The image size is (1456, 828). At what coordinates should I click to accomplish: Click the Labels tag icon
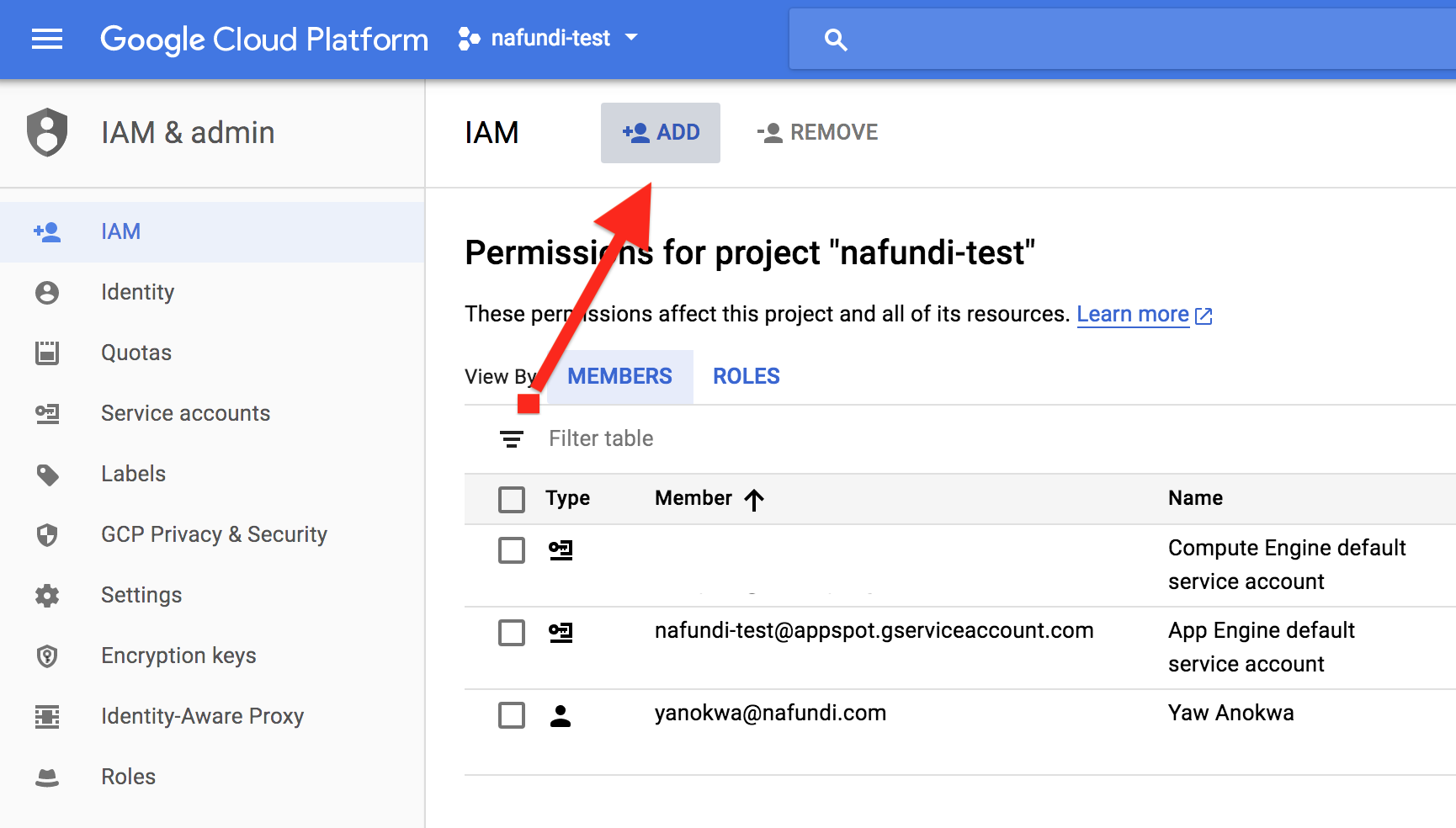pyautogui.click(x=48, y=475)
